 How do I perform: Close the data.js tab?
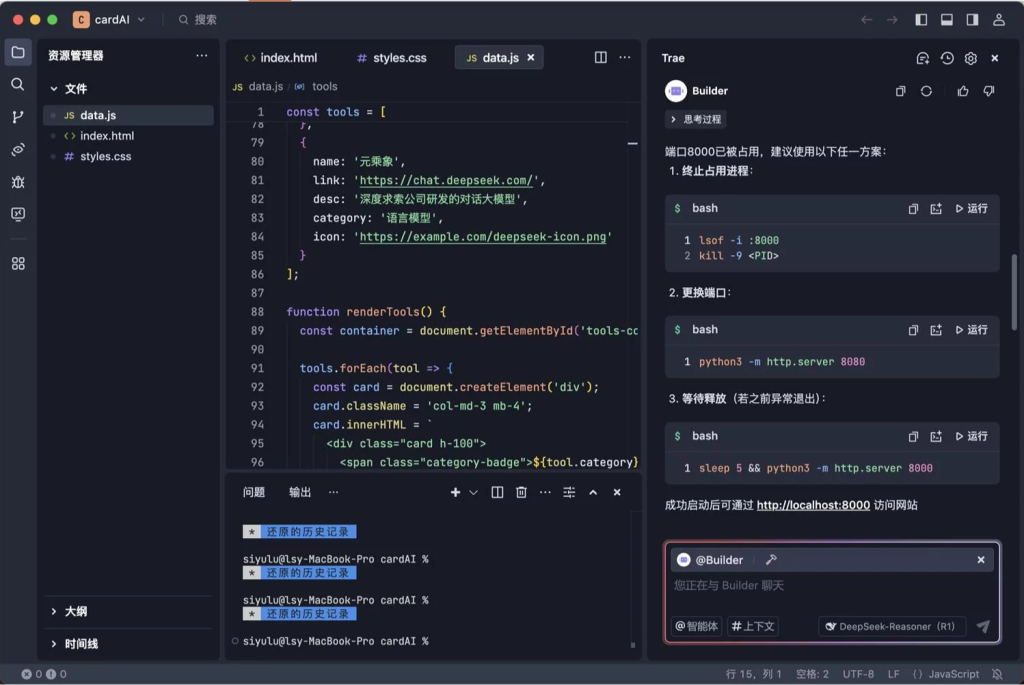tap(531, 57)
